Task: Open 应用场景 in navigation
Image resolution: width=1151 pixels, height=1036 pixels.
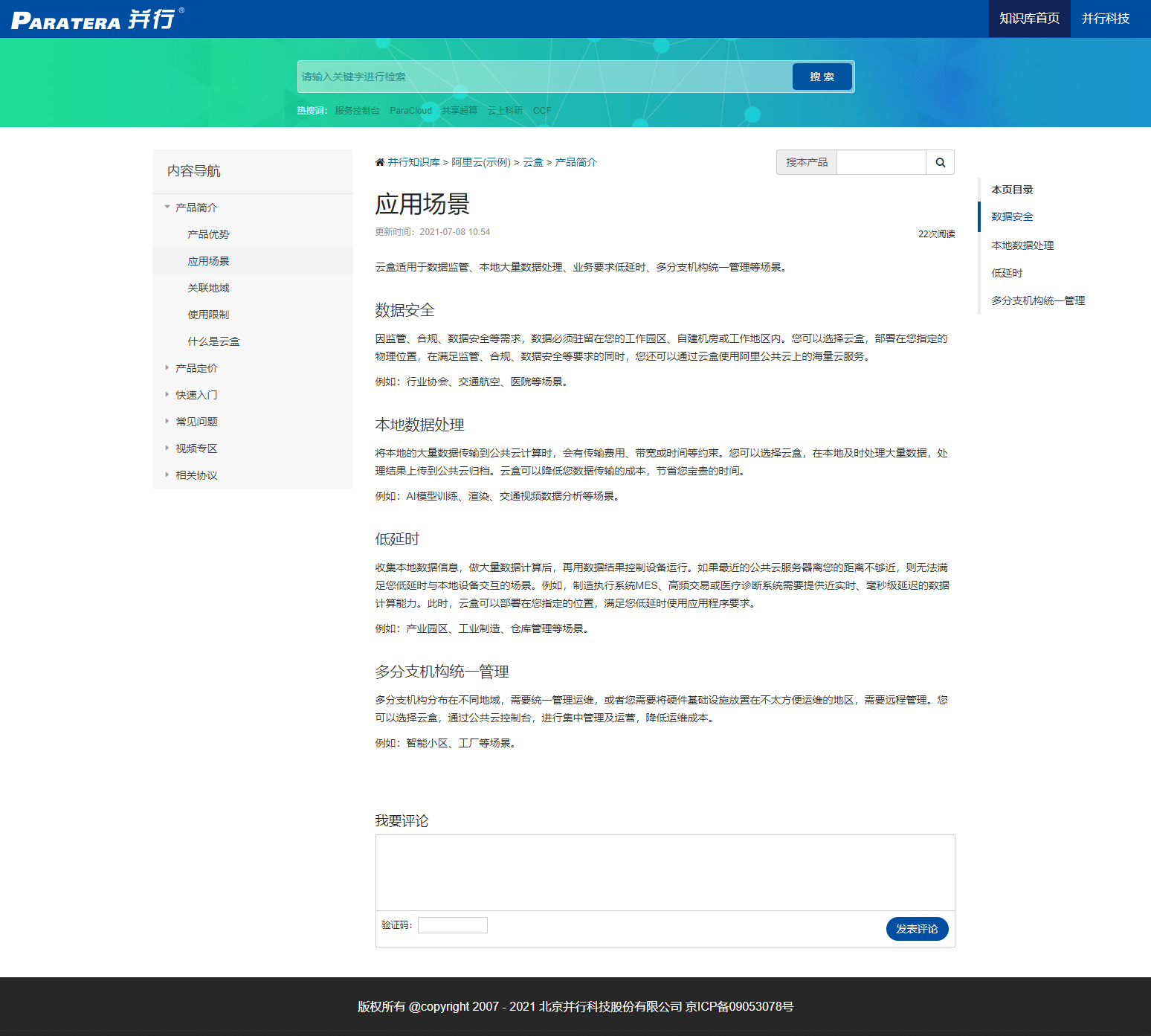Action: click(208, 261)
